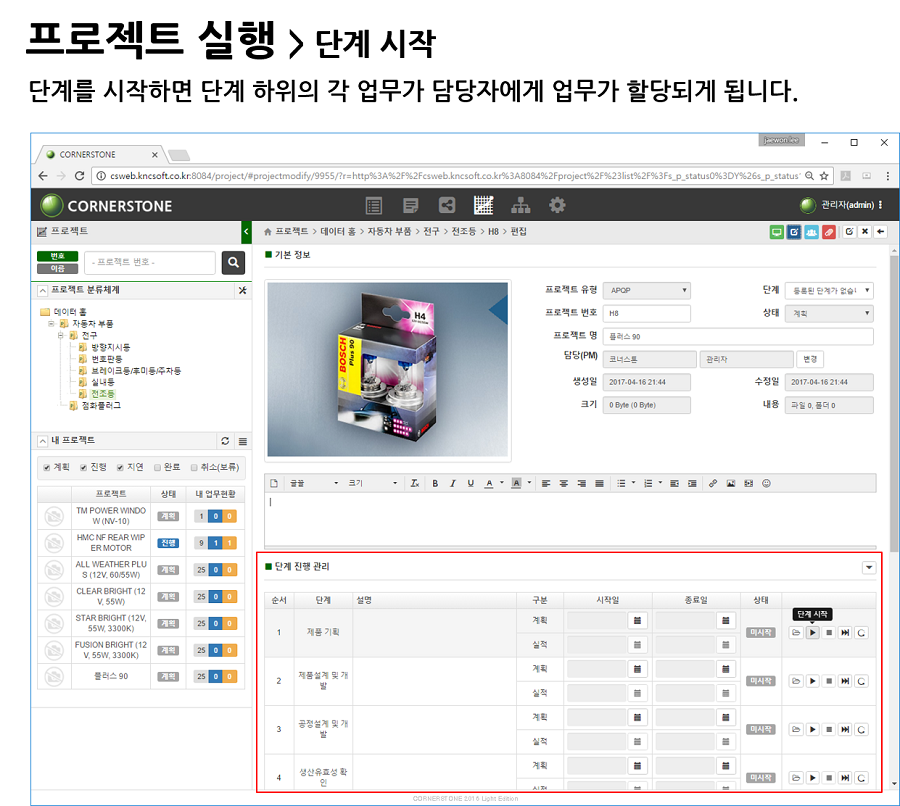
Task: Click the 변경 button next to 담당(PM)
Action: tap(810, 359)
